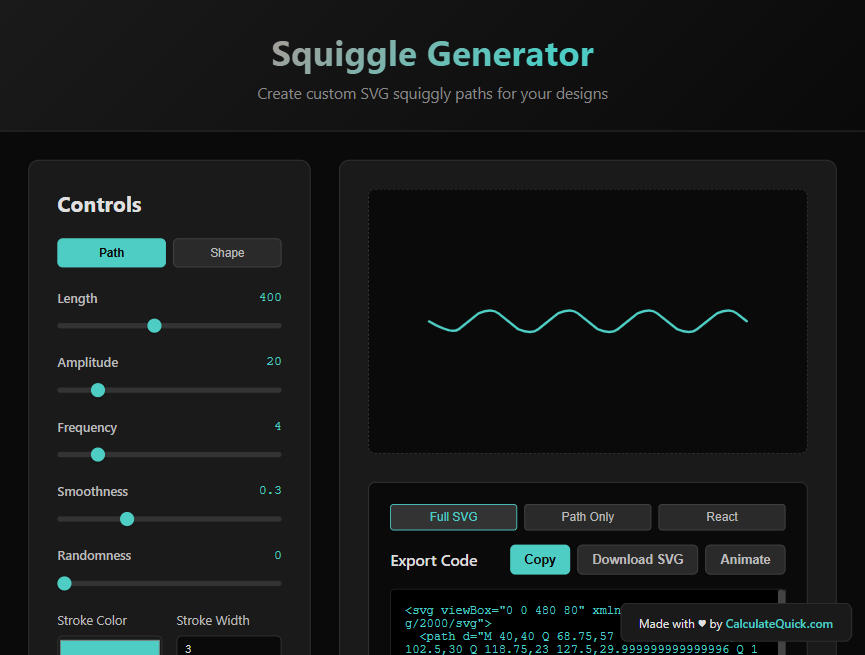This screenshot has height=655, width=865.
Task: Select the Full SVG export tab
Action: click(x=453, y=517)
